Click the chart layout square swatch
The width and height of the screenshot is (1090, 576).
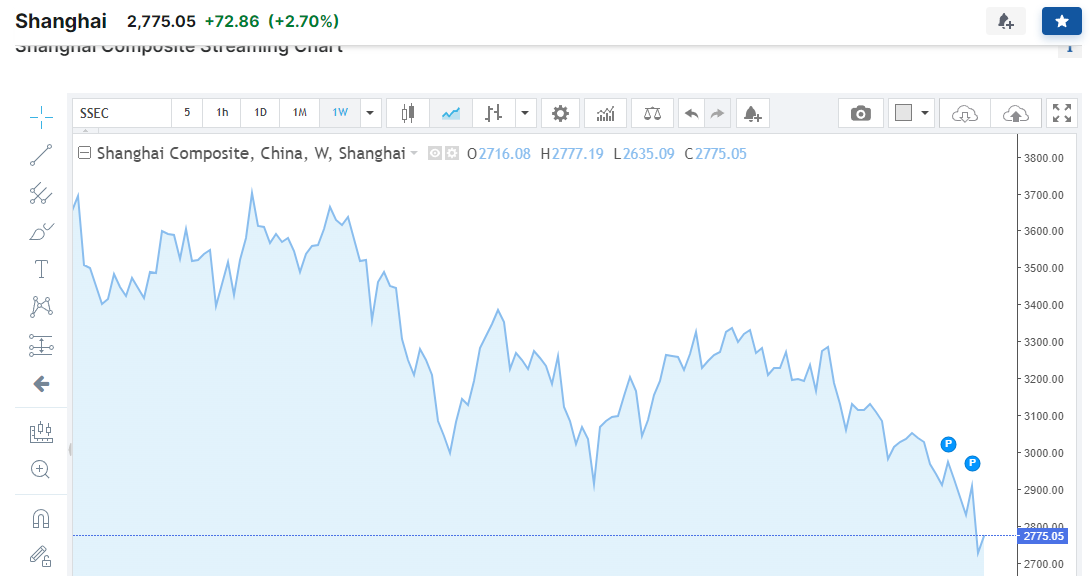coord(903,113)
